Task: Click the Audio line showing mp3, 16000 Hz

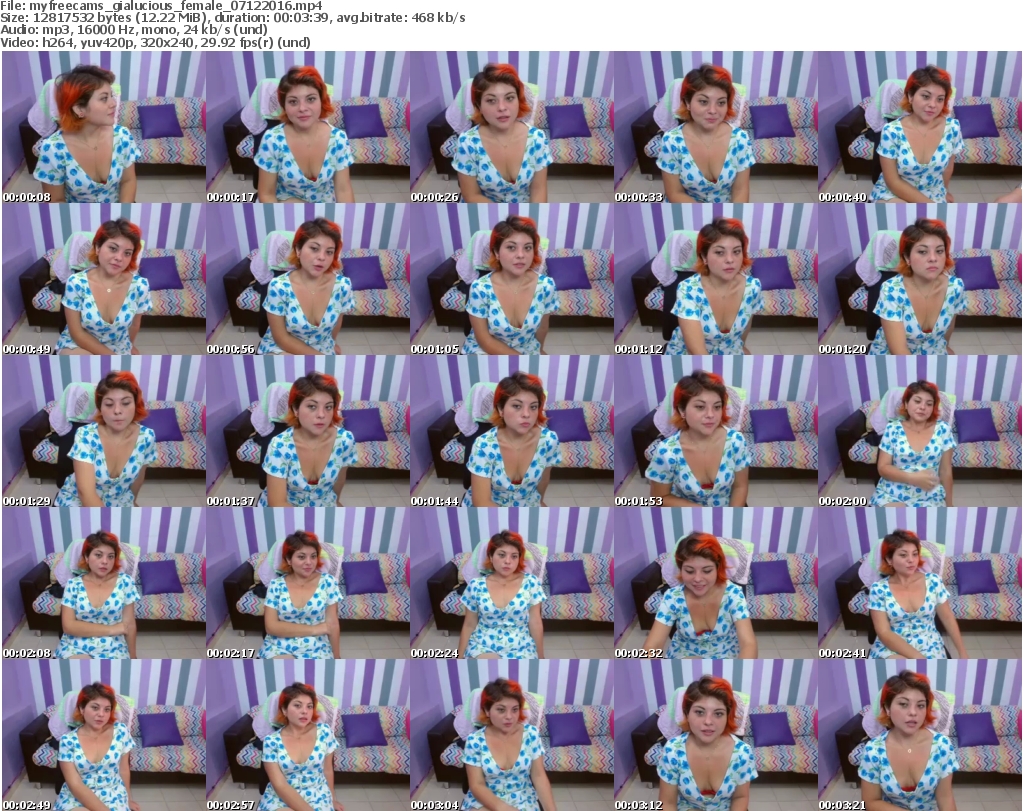Action: 134,30
